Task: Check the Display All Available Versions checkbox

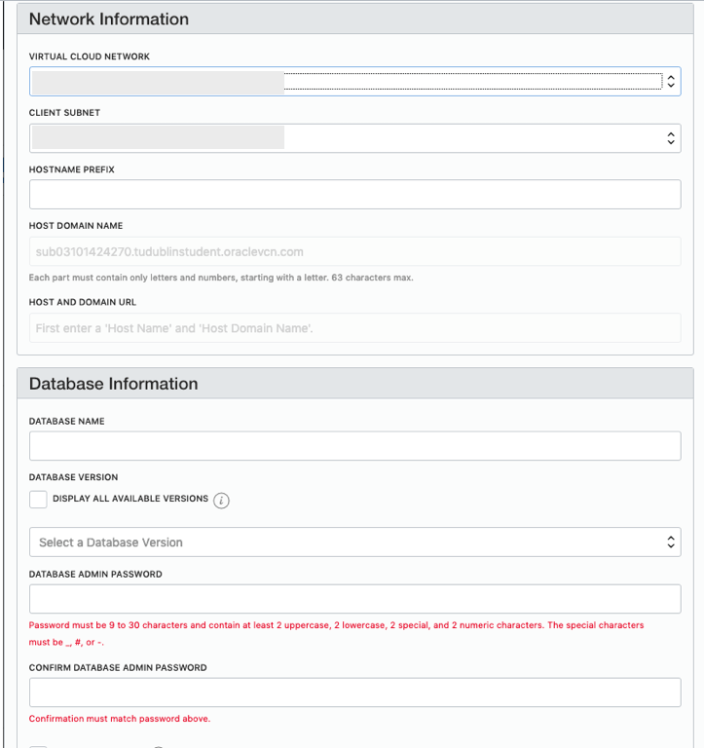Action: click(x=38, y=499)
